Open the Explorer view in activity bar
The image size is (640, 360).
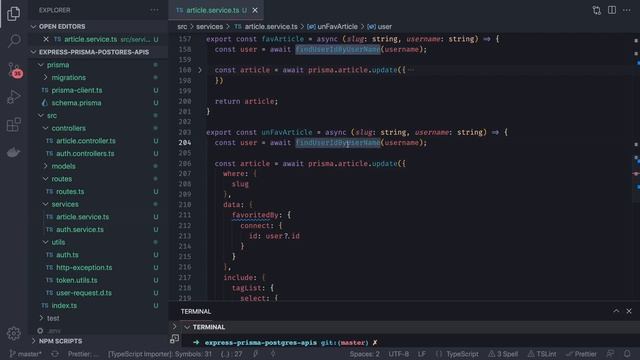[13, 13]
